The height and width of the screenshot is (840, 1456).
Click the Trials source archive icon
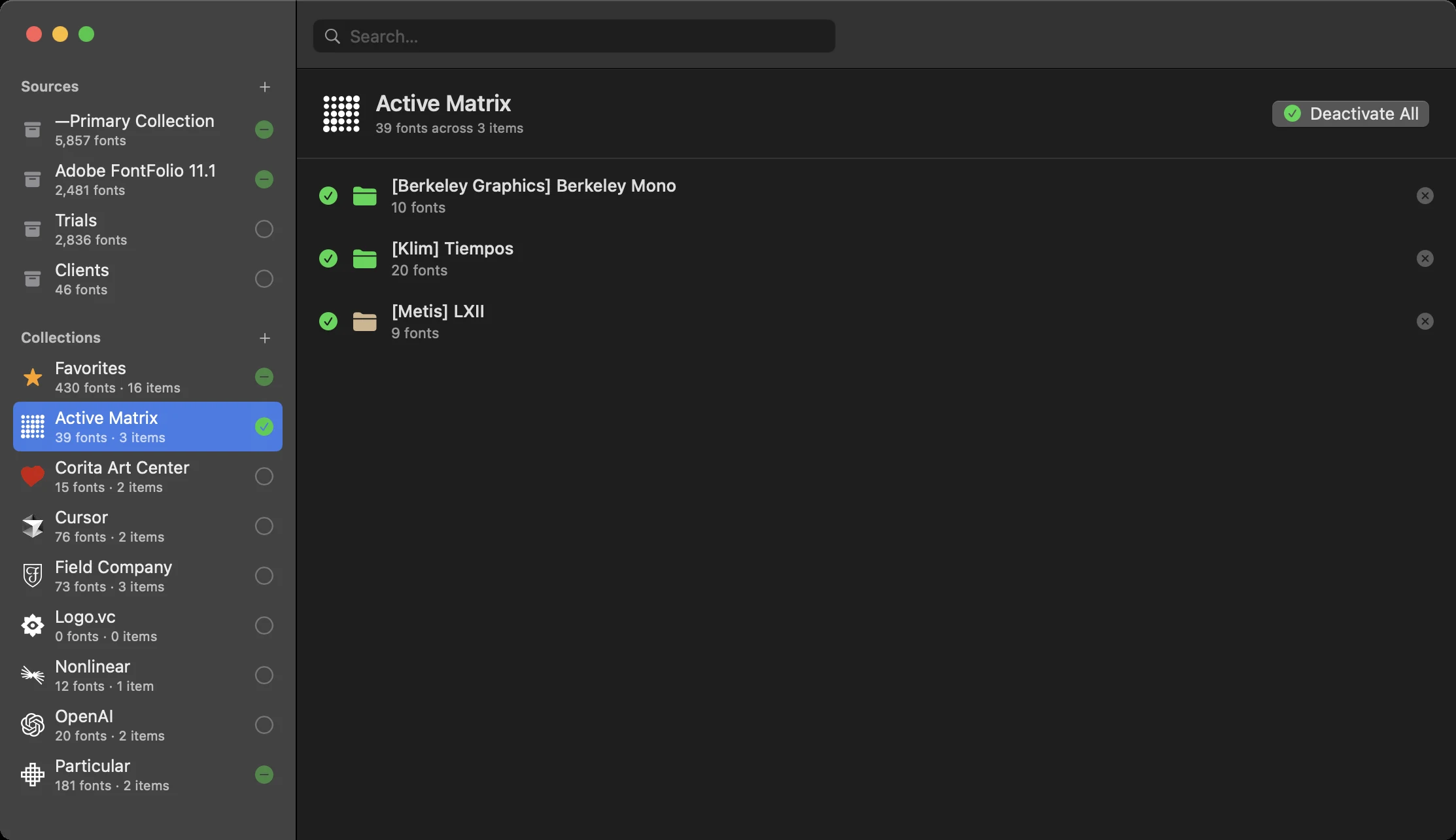coord(32,229)
